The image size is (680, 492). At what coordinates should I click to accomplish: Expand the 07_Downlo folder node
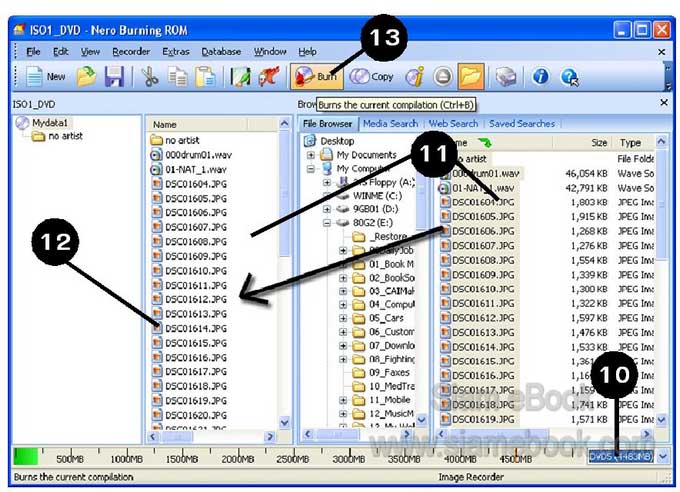tap(343, 346)
